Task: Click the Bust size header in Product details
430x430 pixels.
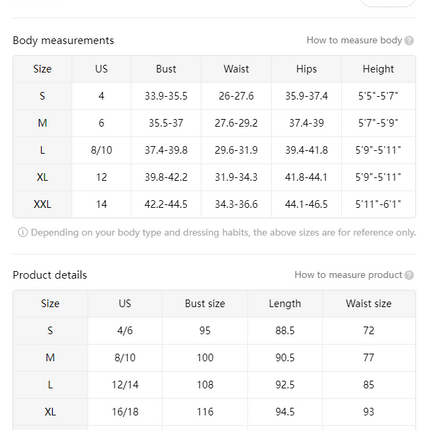Action: pos(205,304)
